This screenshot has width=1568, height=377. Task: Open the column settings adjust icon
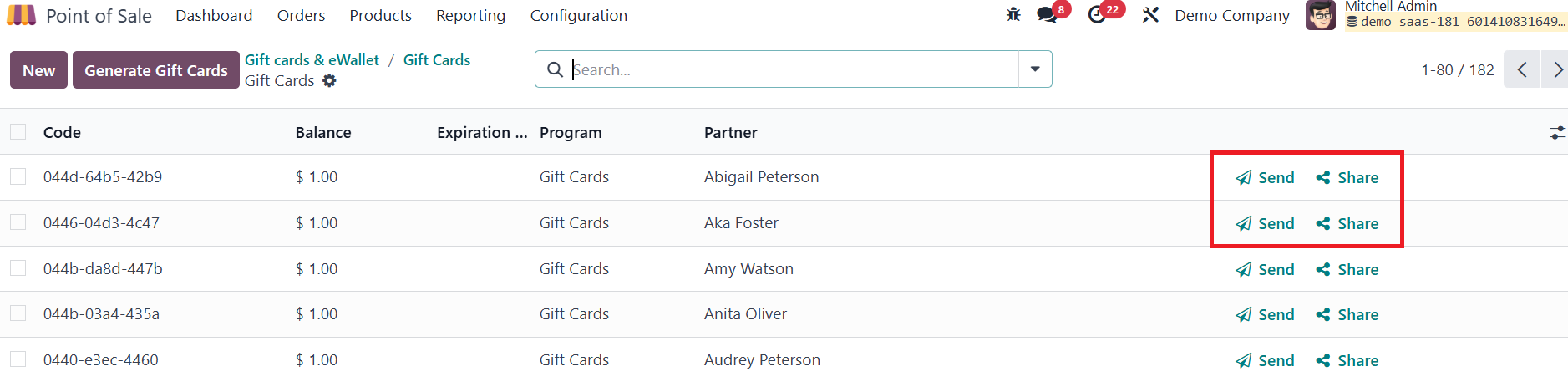coord(1557,132)
